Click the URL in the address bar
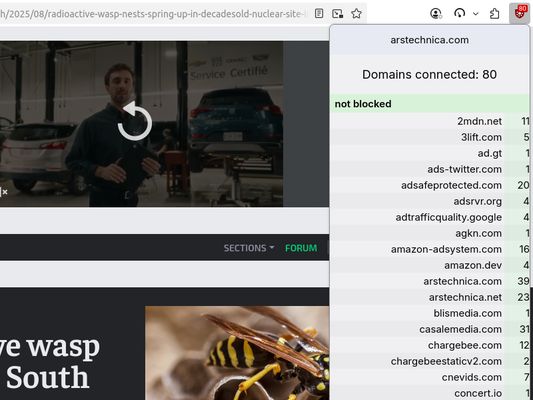Viewport: 533px width, 400px height. [153, 14]
